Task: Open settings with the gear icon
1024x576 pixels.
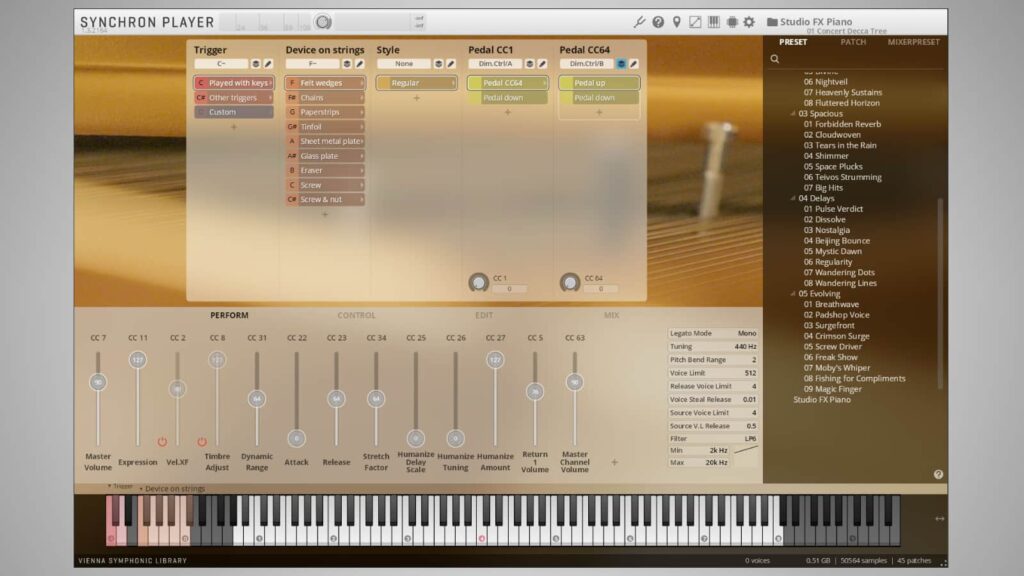Action: tap(749, 21)
